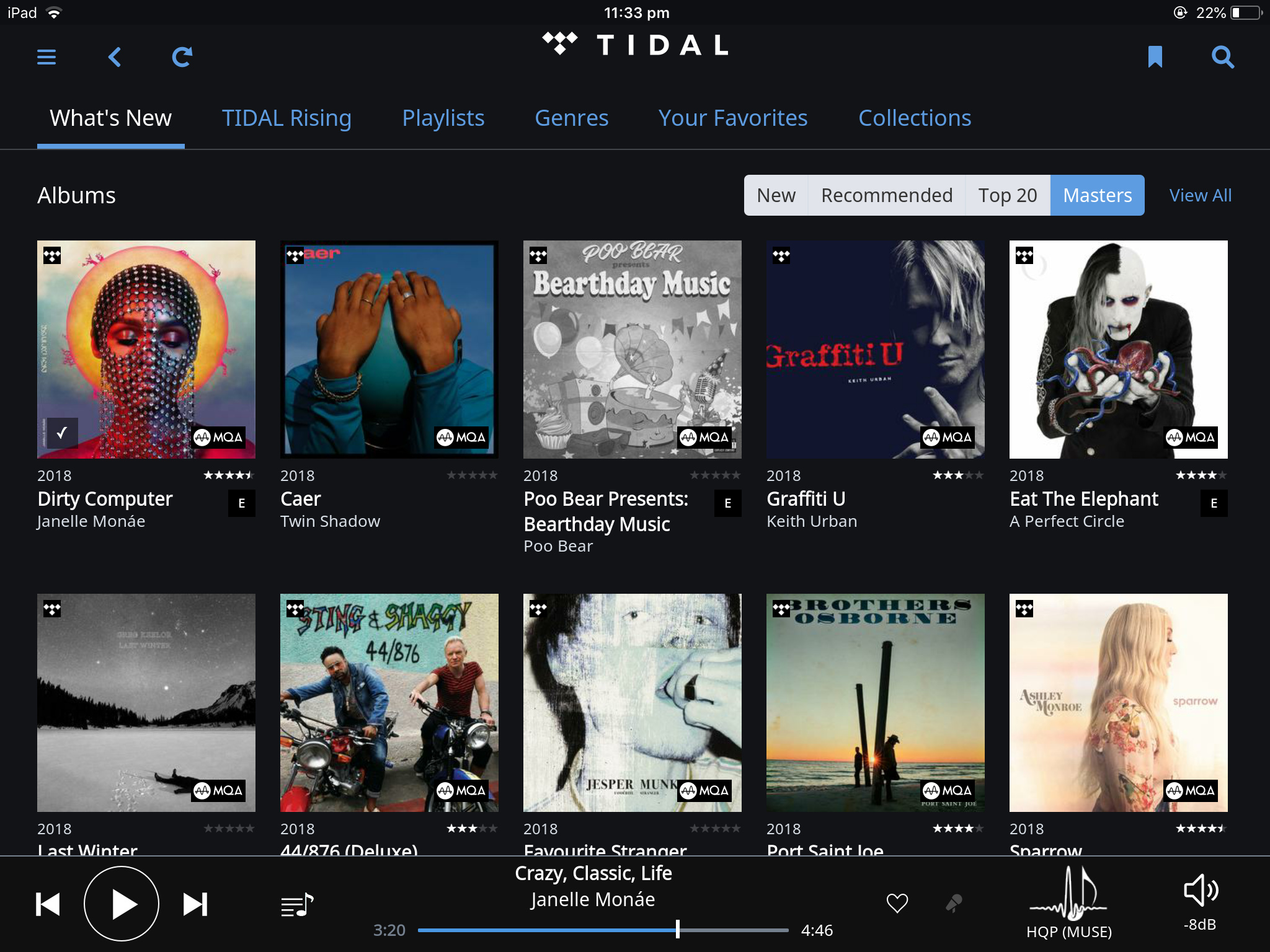This screenshot has height=952, width=1270.
Task: Open bookmarks via the bookmark icon
Action: [x=1155, y=57]
